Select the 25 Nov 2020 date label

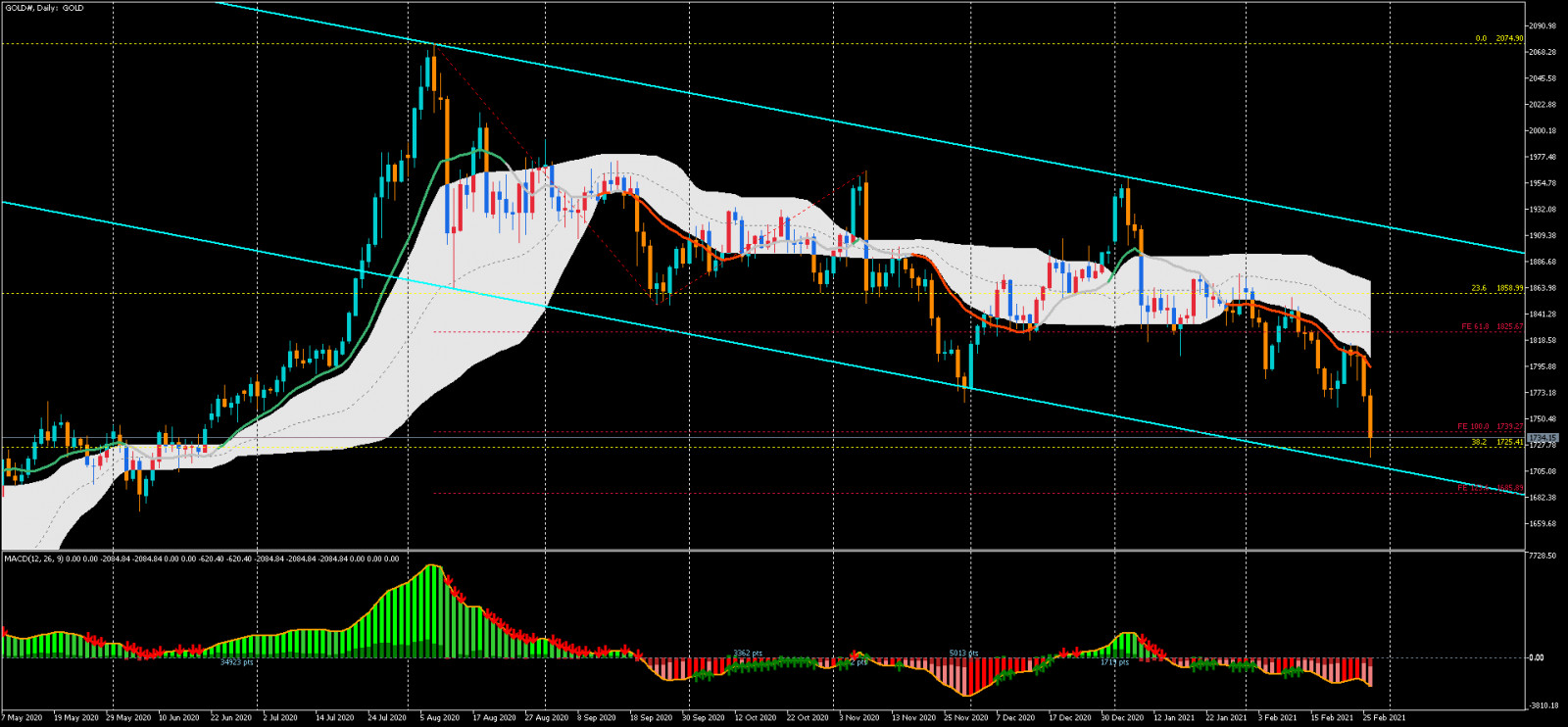pyautogui.click(x=966, y=718)
